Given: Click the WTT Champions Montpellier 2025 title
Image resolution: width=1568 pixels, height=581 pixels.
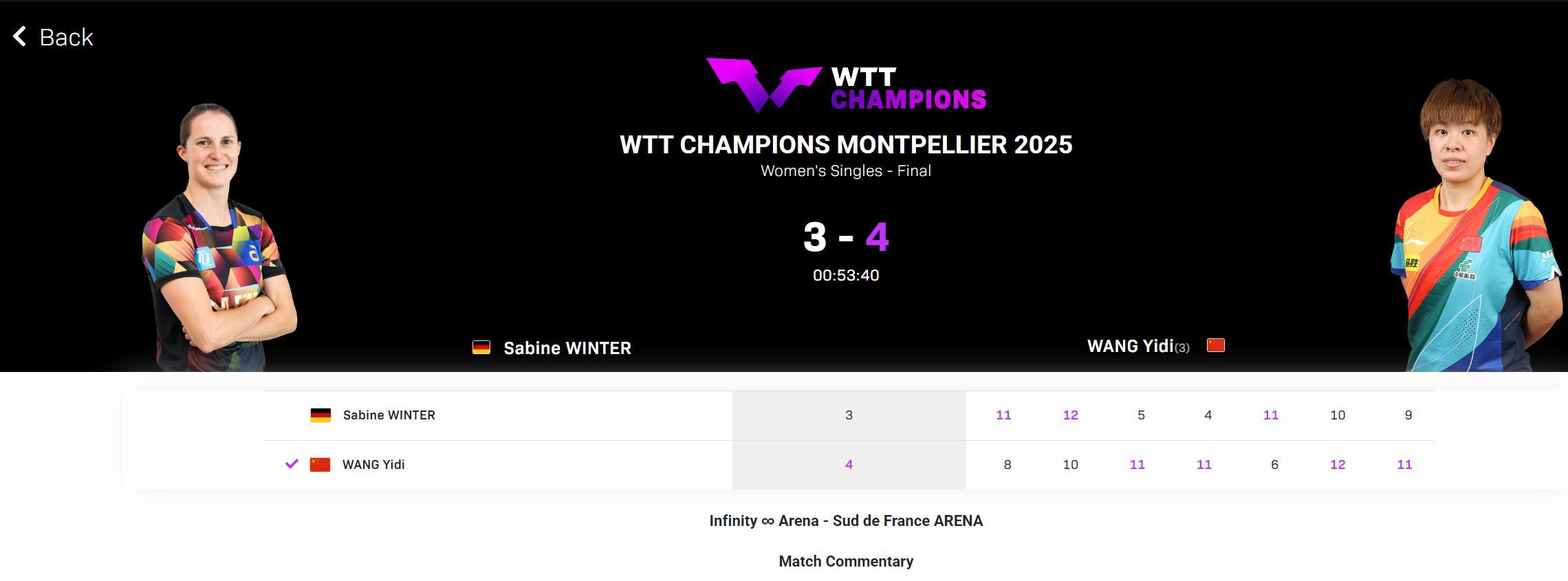Looking at the screenshot, I should click(846, 145).
